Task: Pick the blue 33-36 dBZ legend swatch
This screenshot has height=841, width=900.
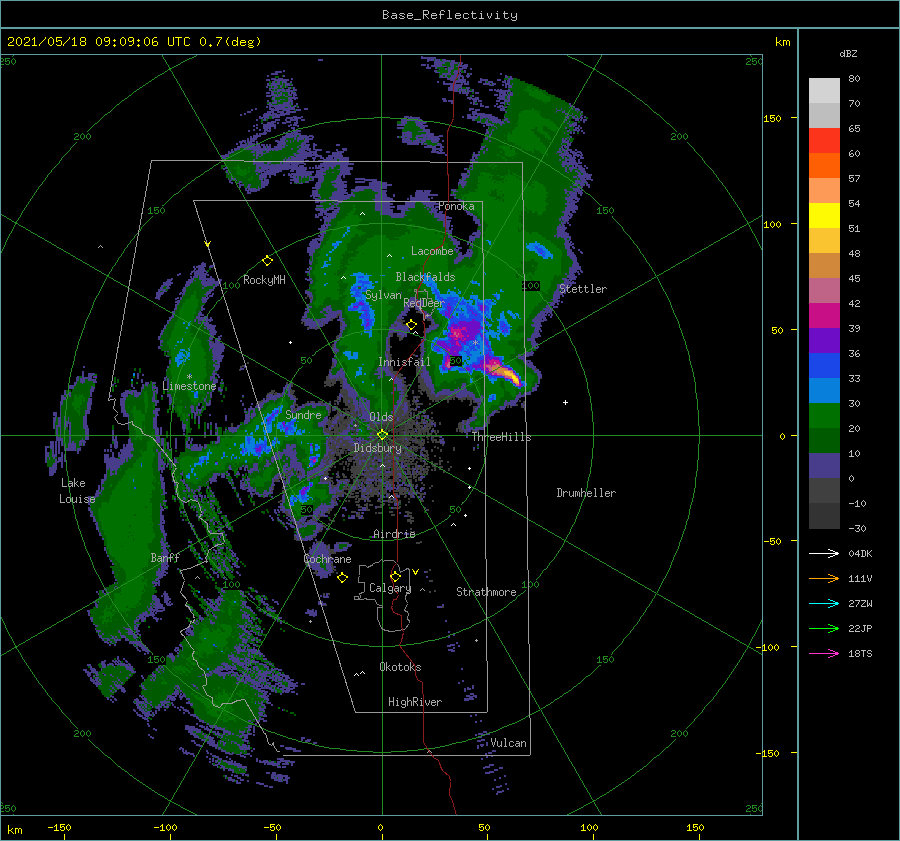Action: click(824, 366)
